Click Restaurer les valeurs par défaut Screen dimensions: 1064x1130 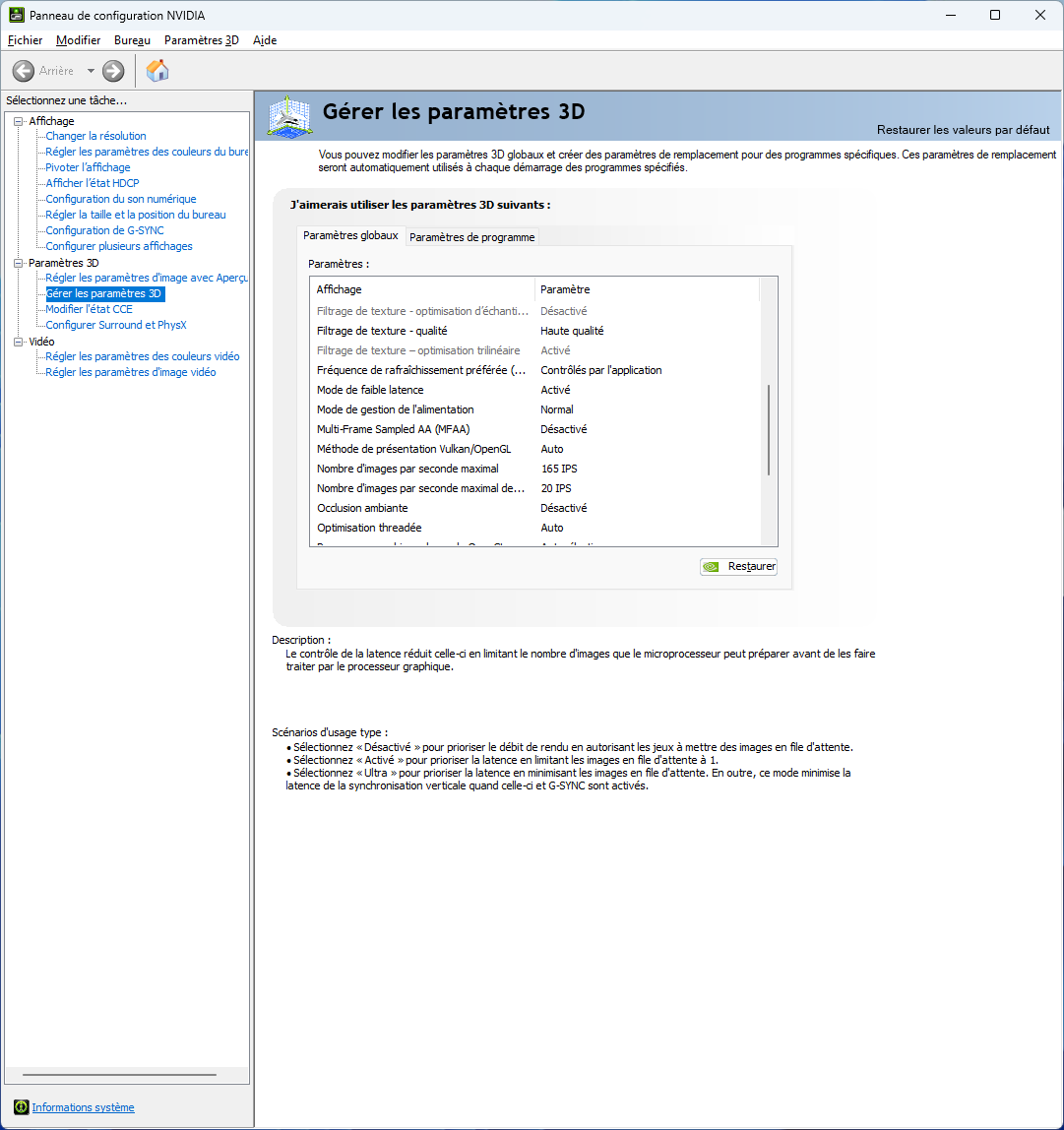(963, 130)
